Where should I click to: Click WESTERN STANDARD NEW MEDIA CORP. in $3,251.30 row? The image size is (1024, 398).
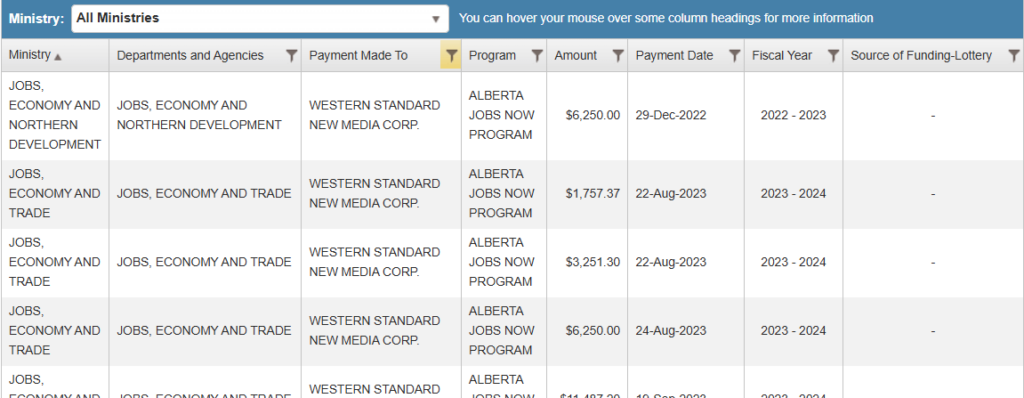(x=374, y=262)
